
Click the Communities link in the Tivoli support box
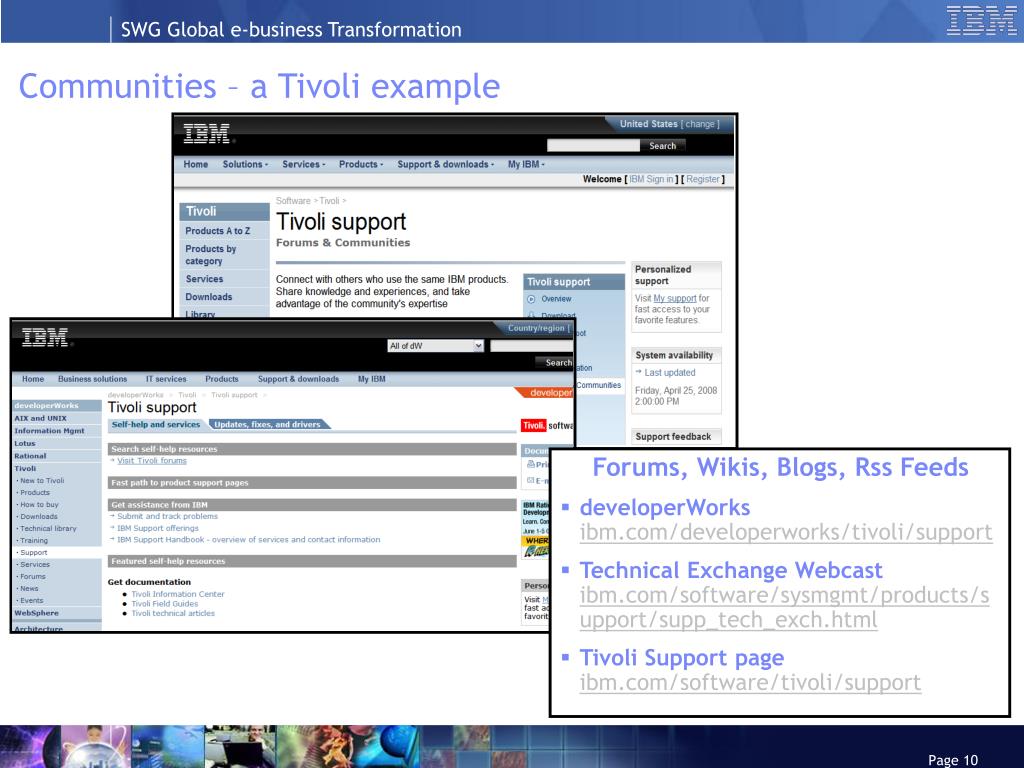[599, 385]
